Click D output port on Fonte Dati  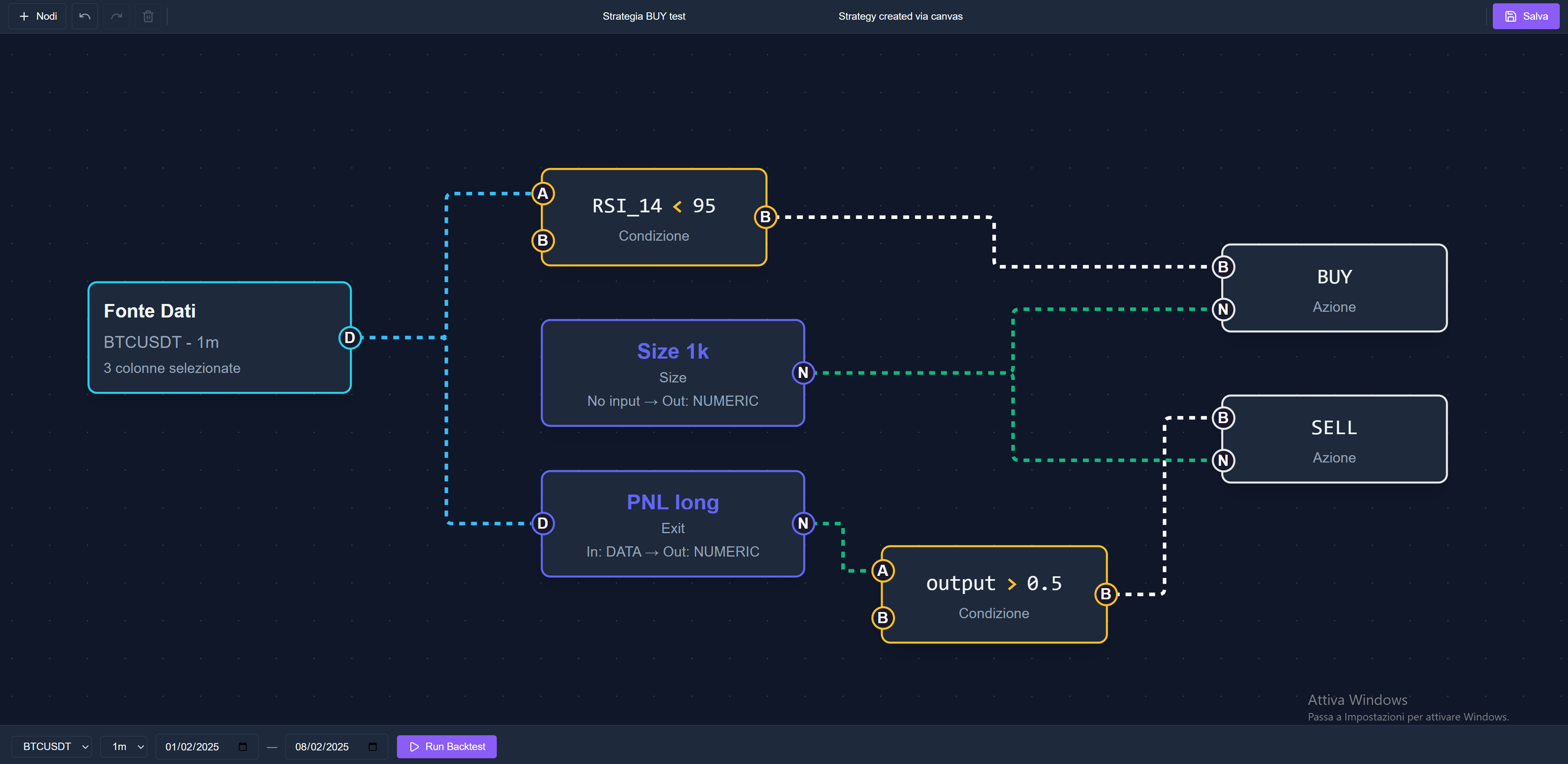(x=349, y=338)
